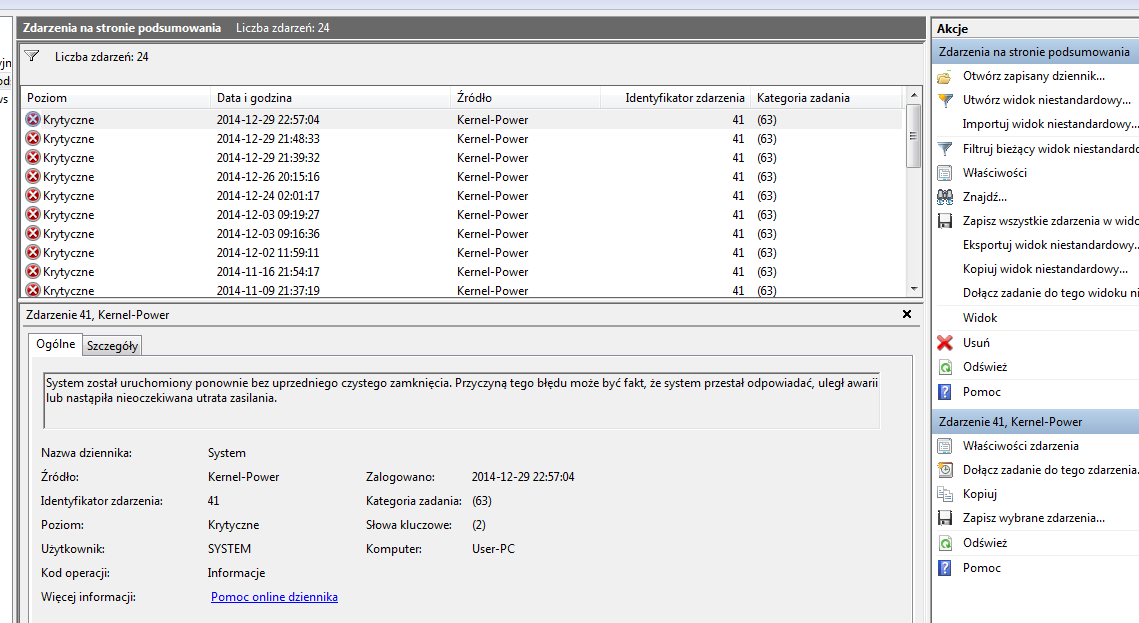Choose Dołącz zadanie do tego widoku action
The image size is (1139, 623).
pyautogui.click(x=1050, y=293)
